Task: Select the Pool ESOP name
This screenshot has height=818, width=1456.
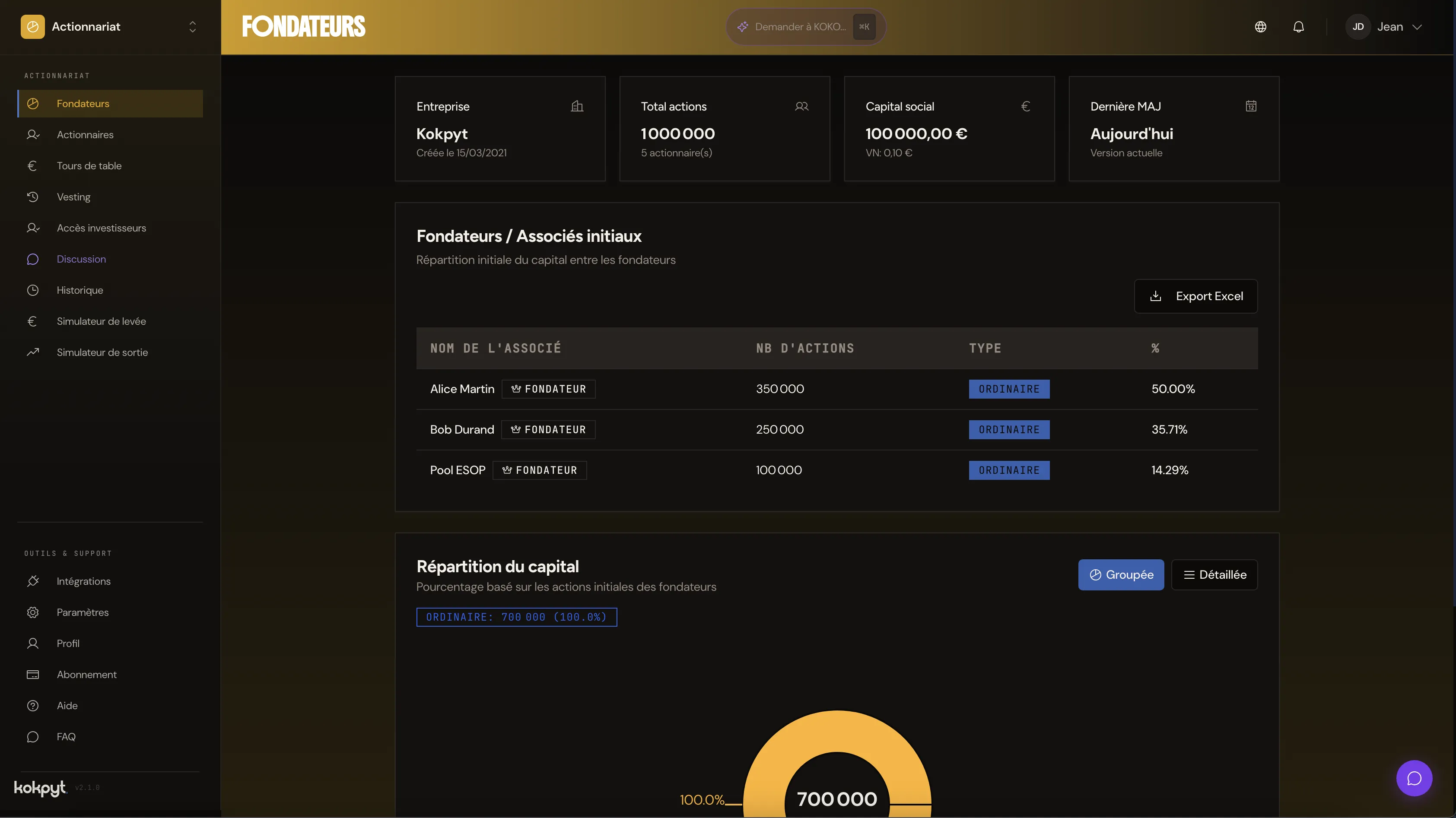Action: coord(457,470)
